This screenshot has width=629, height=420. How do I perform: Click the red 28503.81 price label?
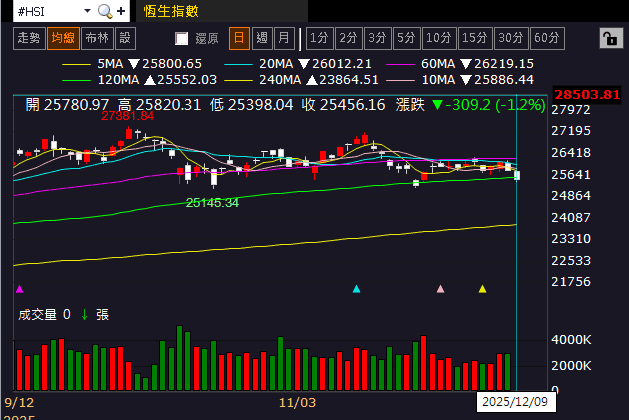click(x=587, y=94)
